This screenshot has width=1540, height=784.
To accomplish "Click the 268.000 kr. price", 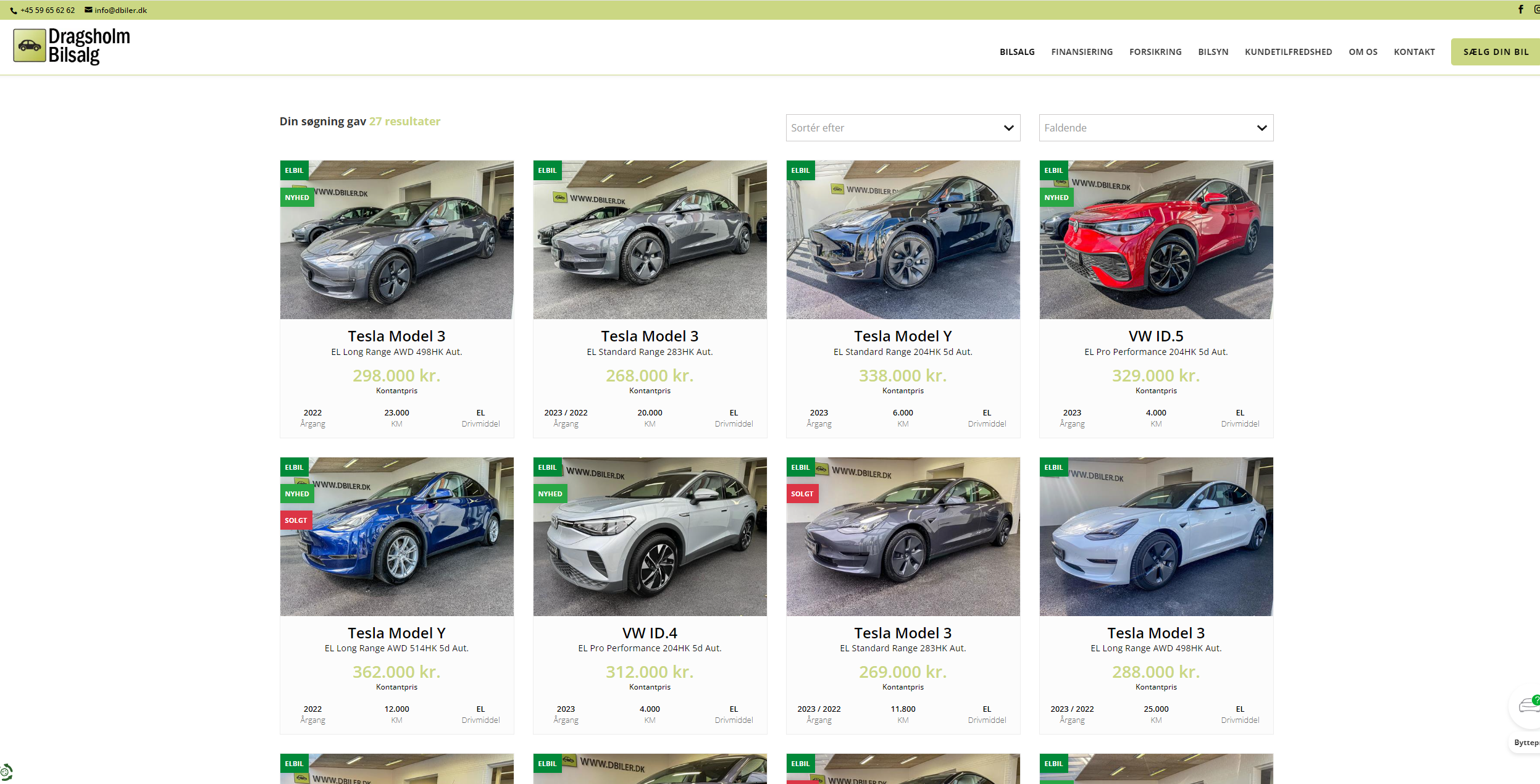I will (x=650, y=375).
